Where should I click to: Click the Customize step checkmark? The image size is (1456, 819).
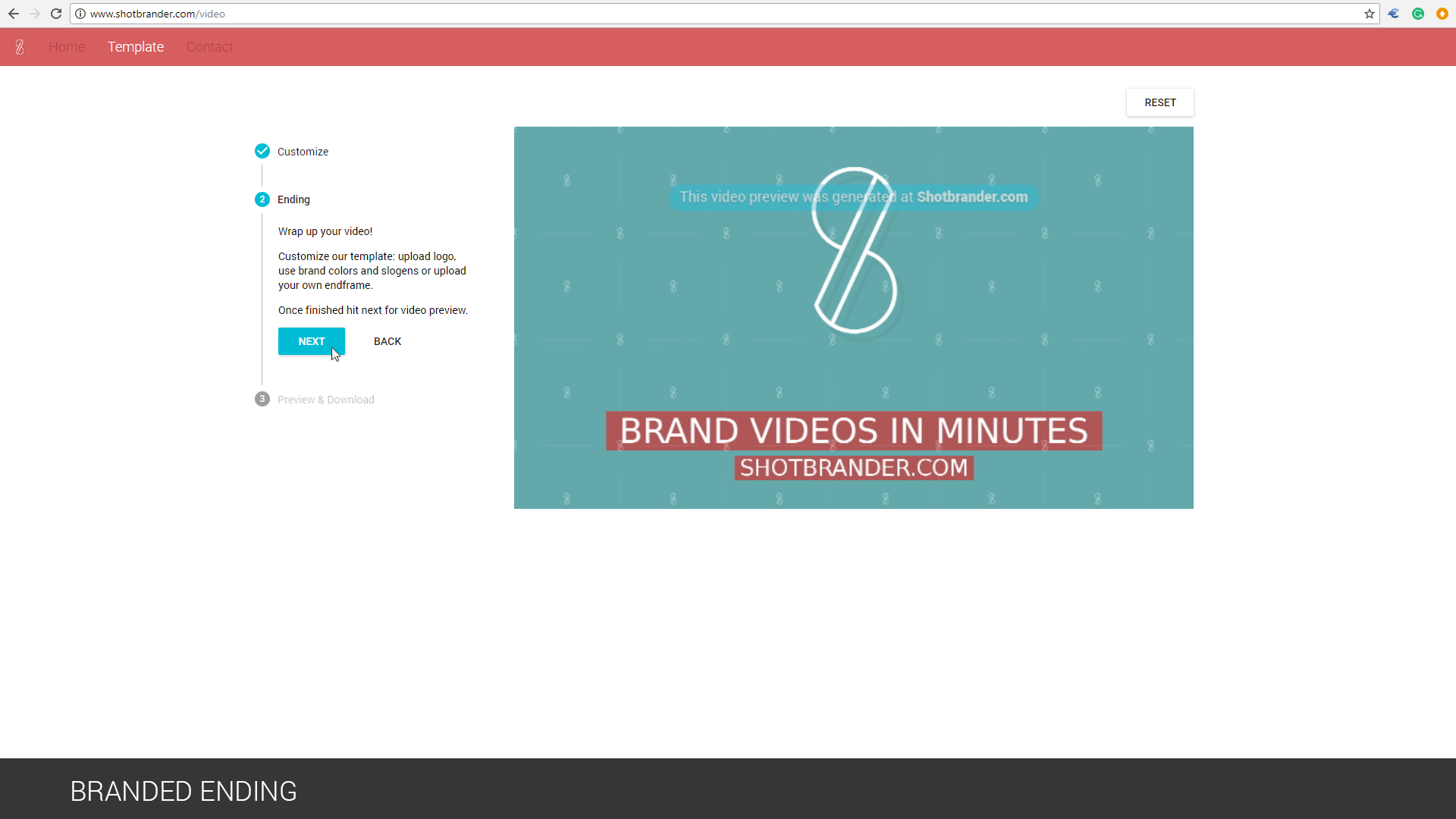pyautogui.click(x=262, y=151)
